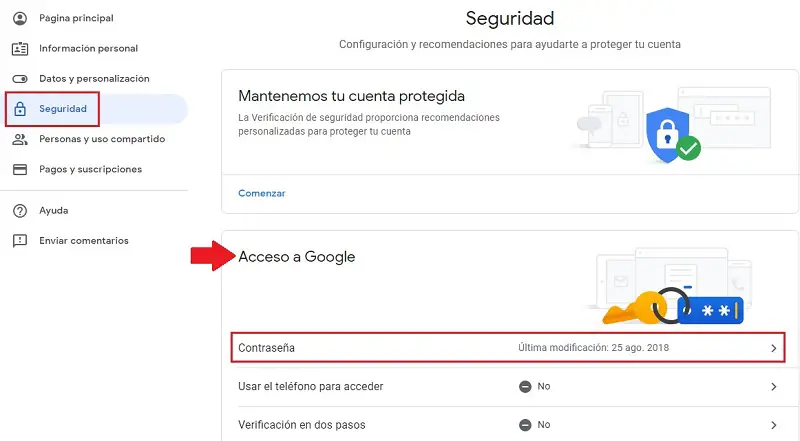Click the security shield illustration
The height and width of the screenshot is (441, 800).
pos(663,131)
